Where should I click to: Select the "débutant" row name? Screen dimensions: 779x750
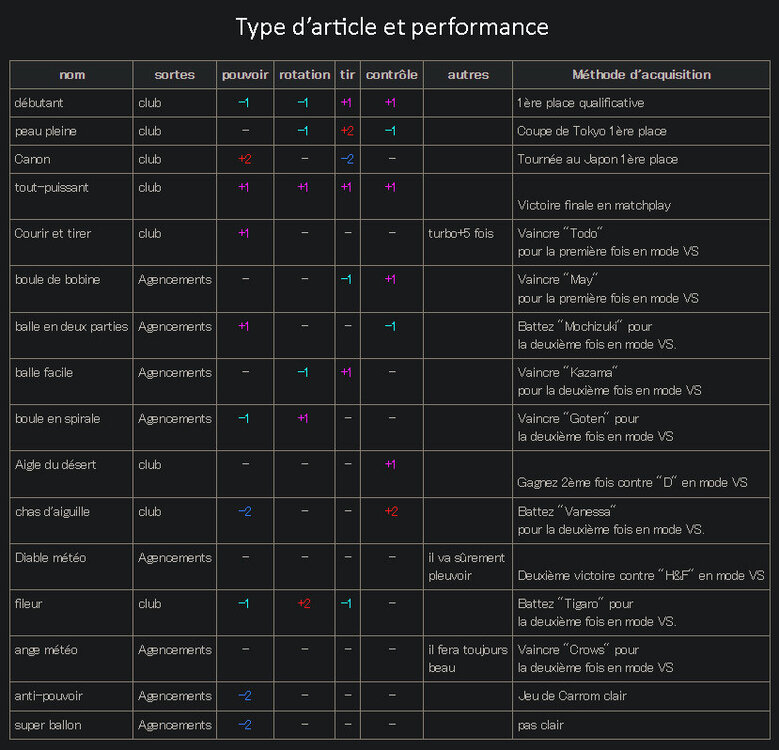point(39,103)
